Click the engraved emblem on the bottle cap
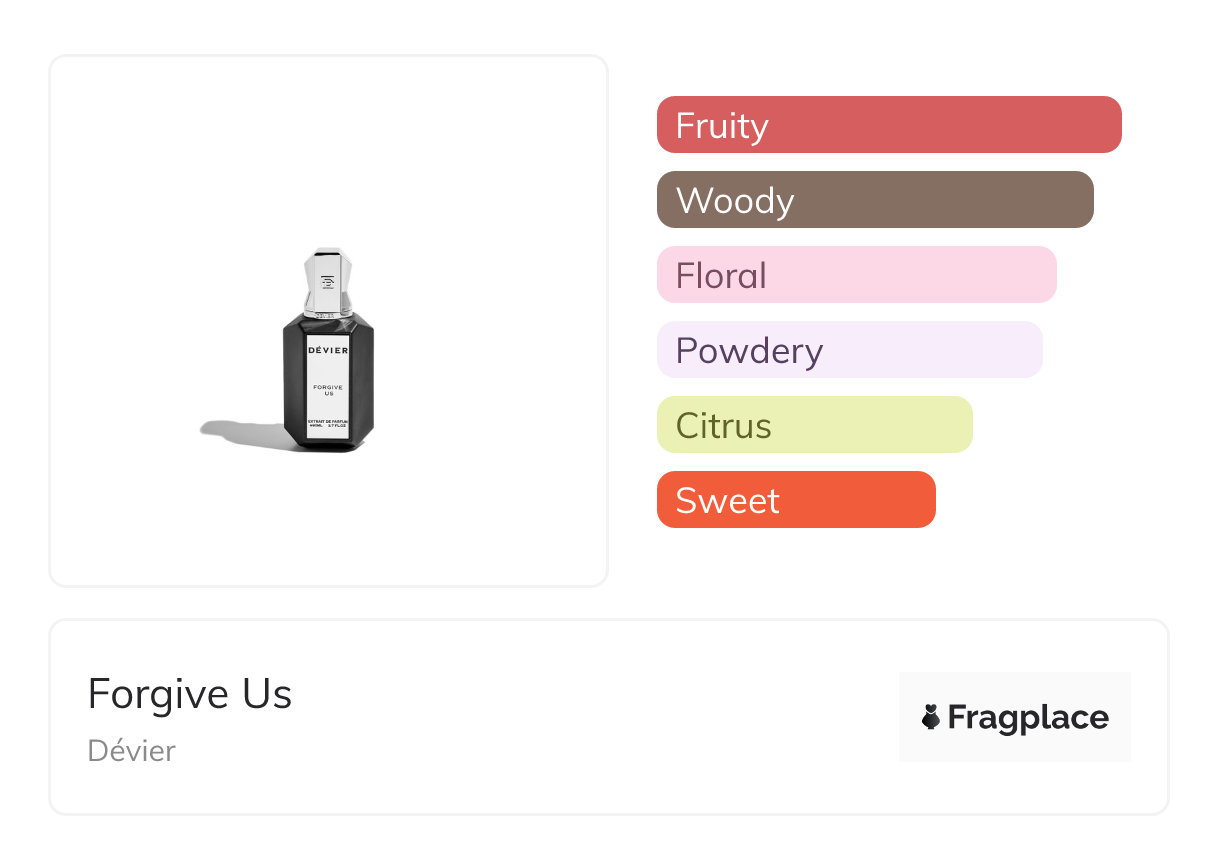Image resolution: width=1218 pixels, height=864 pixels. [328, 282]
